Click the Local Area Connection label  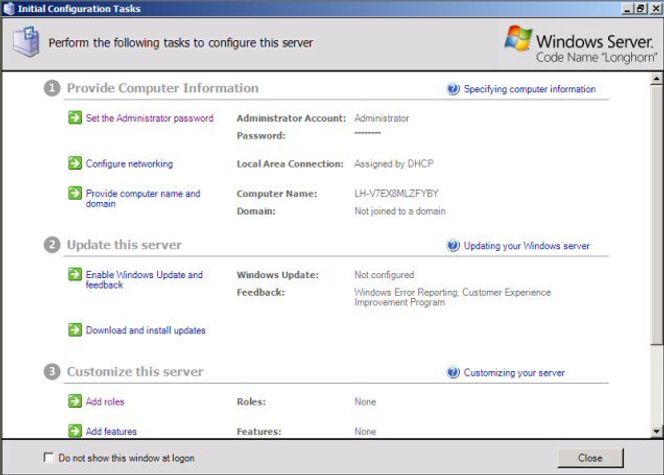pos(290,164)
